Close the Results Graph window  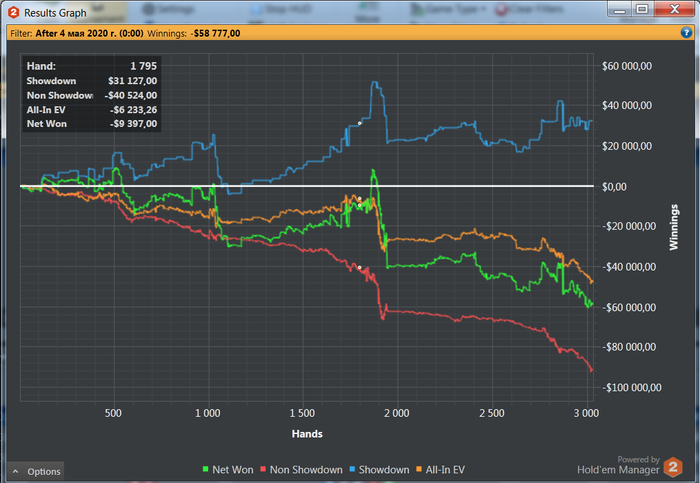tap(674, 9)
